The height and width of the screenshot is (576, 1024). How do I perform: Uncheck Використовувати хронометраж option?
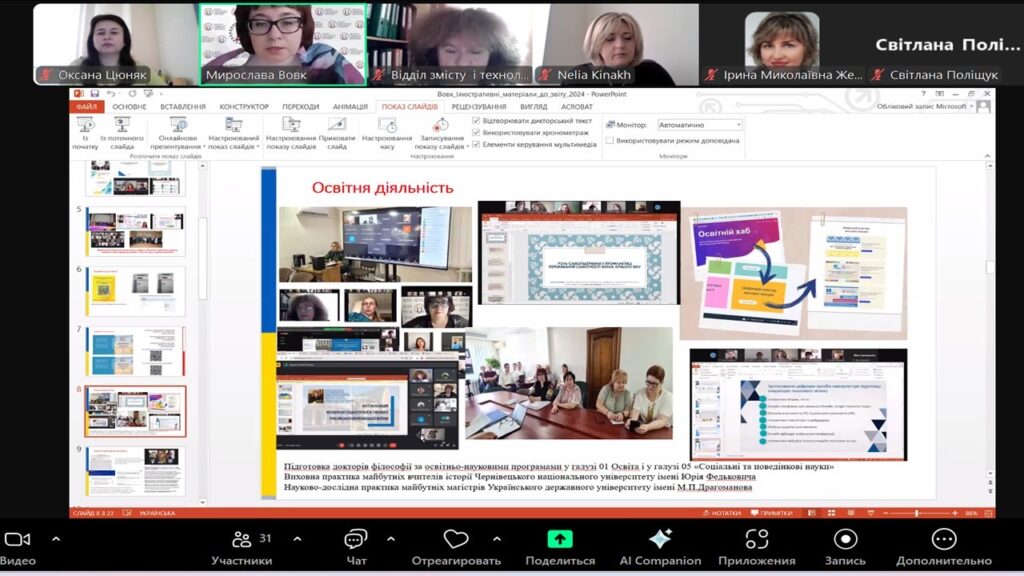click(476, 132)
